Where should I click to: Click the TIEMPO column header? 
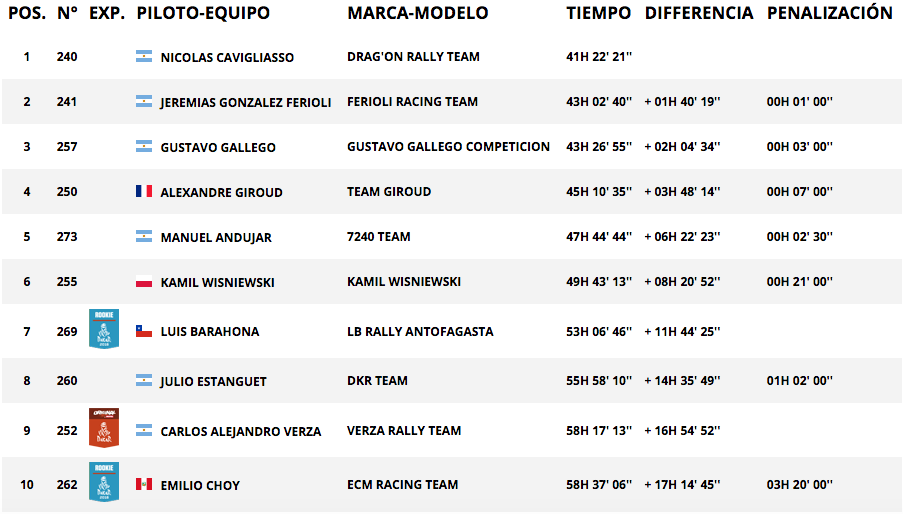tap(598, 13)
